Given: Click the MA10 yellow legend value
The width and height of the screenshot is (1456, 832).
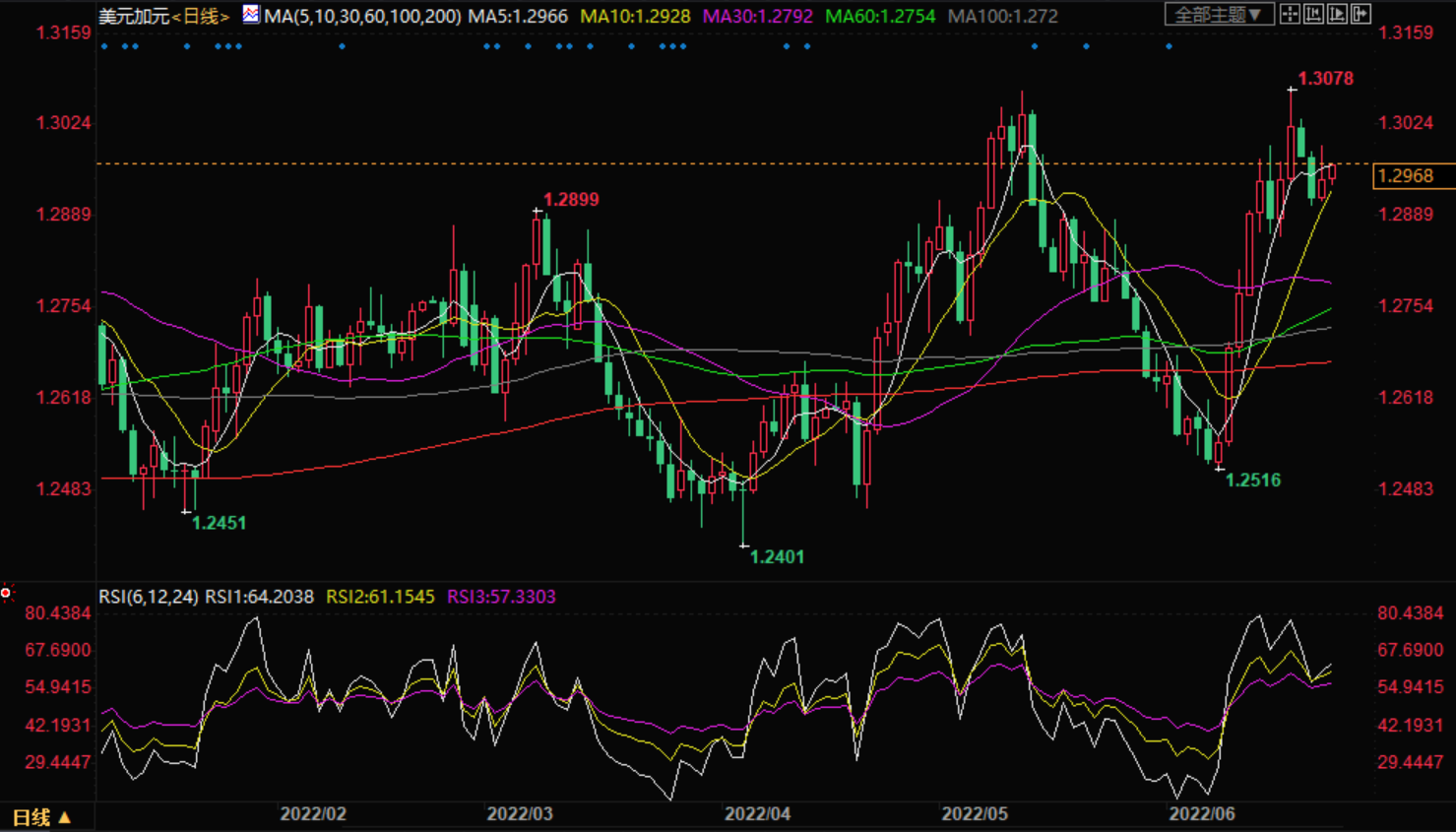Looking at the screenshot, I should pos(635,17).
